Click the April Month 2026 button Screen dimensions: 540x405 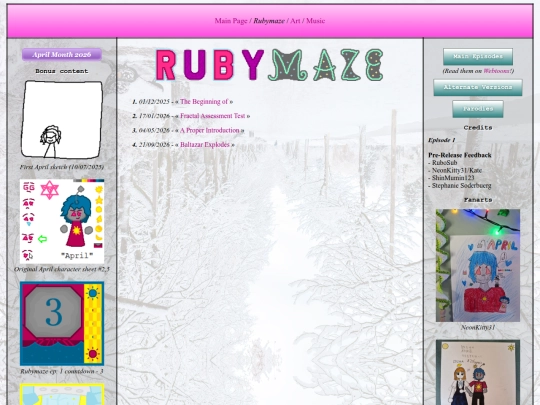click(62, 54)
